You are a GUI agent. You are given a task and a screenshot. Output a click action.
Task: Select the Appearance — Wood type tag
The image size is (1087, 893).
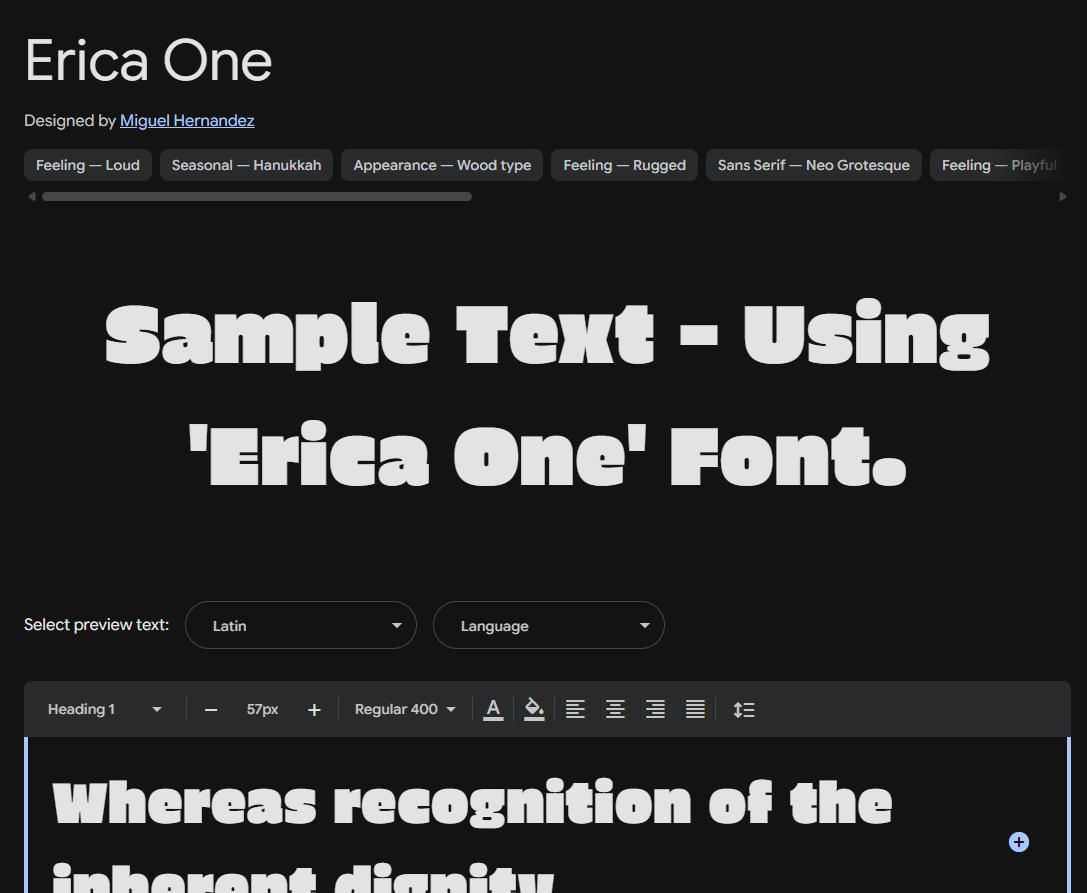tap(442, 165)
